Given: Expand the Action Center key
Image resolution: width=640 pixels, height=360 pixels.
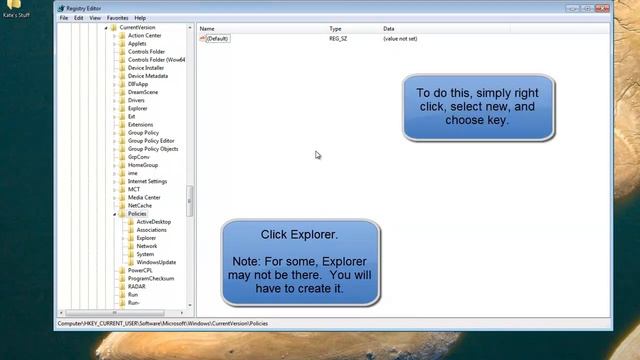Looking at the screenshot, I should [115, 36].
